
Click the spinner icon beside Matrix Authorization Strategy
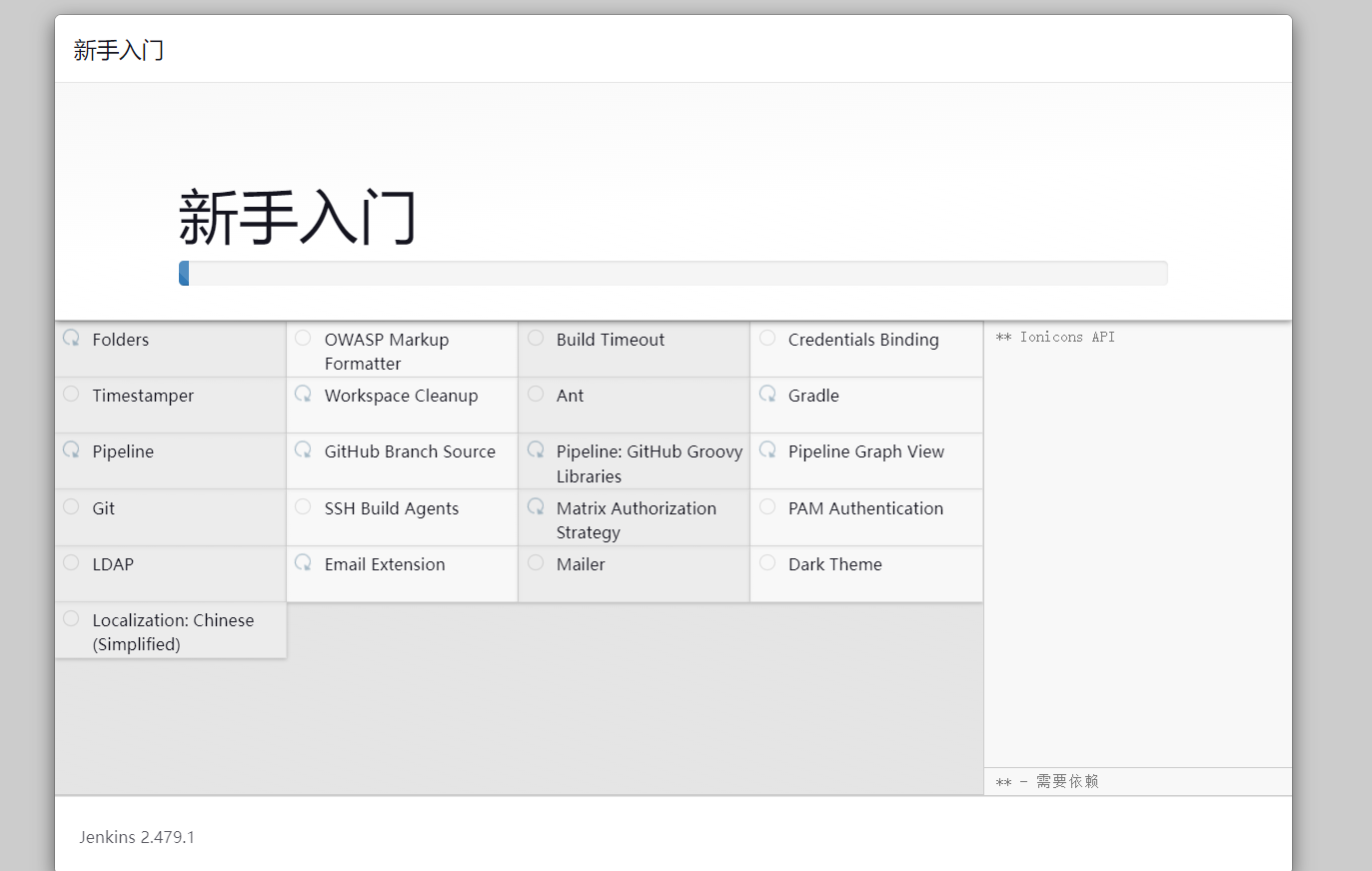click(x=536, y=506)
